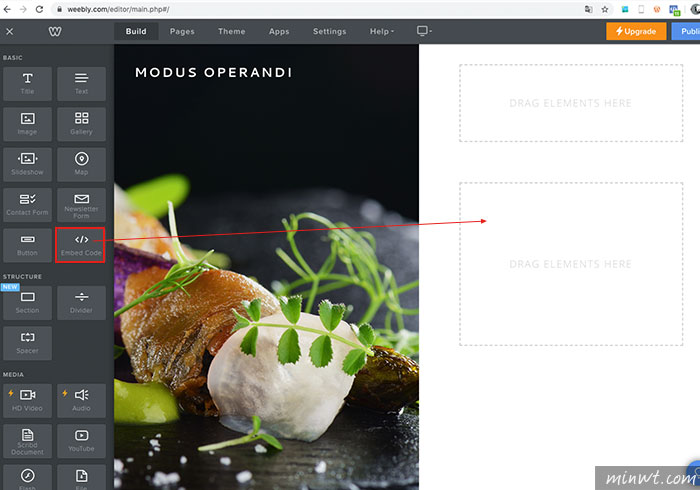
Task: Select the Contact Form element
Action: tap(27, 205)
